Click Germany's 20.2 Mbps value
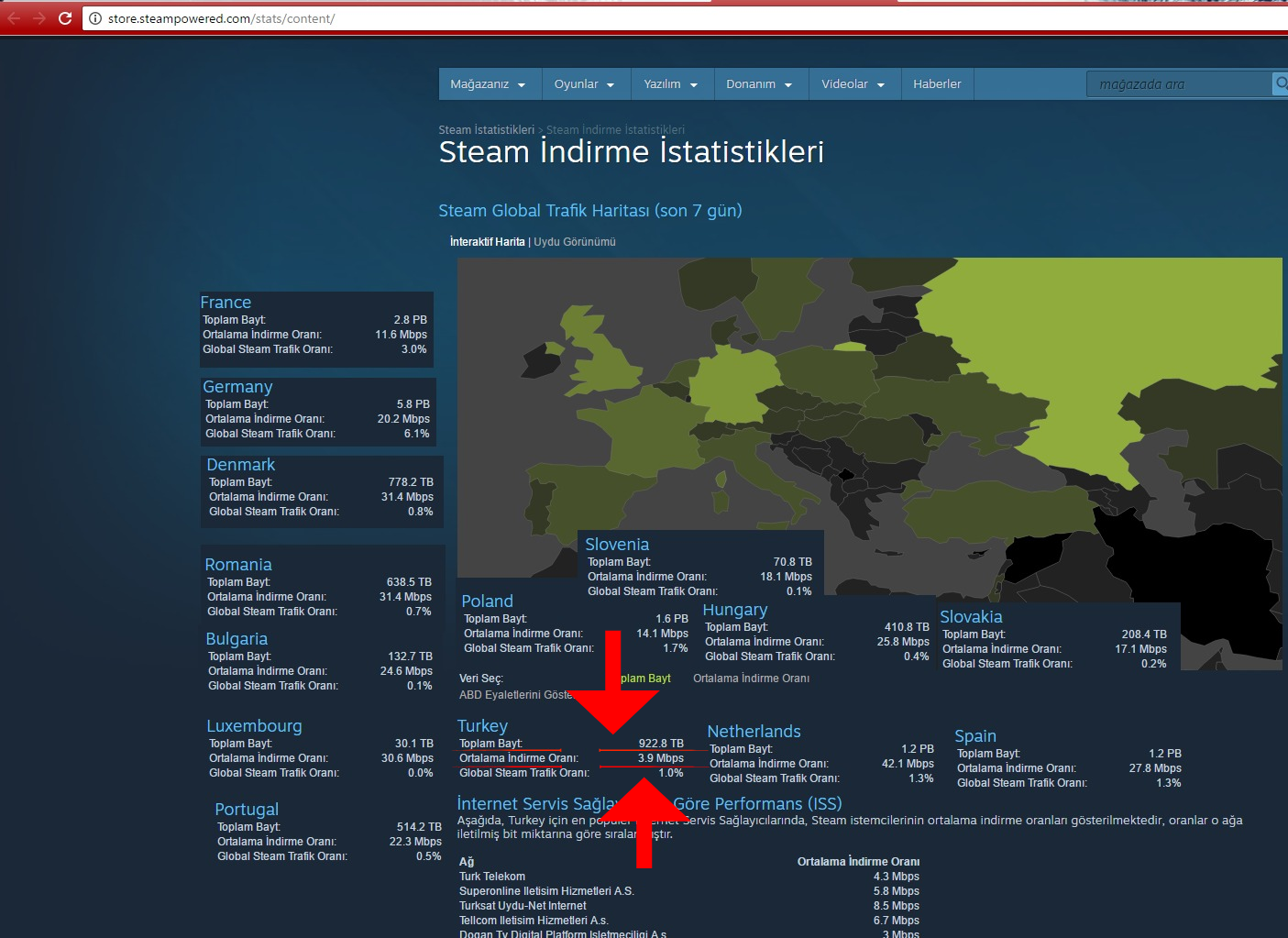The height and width of the screenshot is (938, 1288). coord(403,419)
